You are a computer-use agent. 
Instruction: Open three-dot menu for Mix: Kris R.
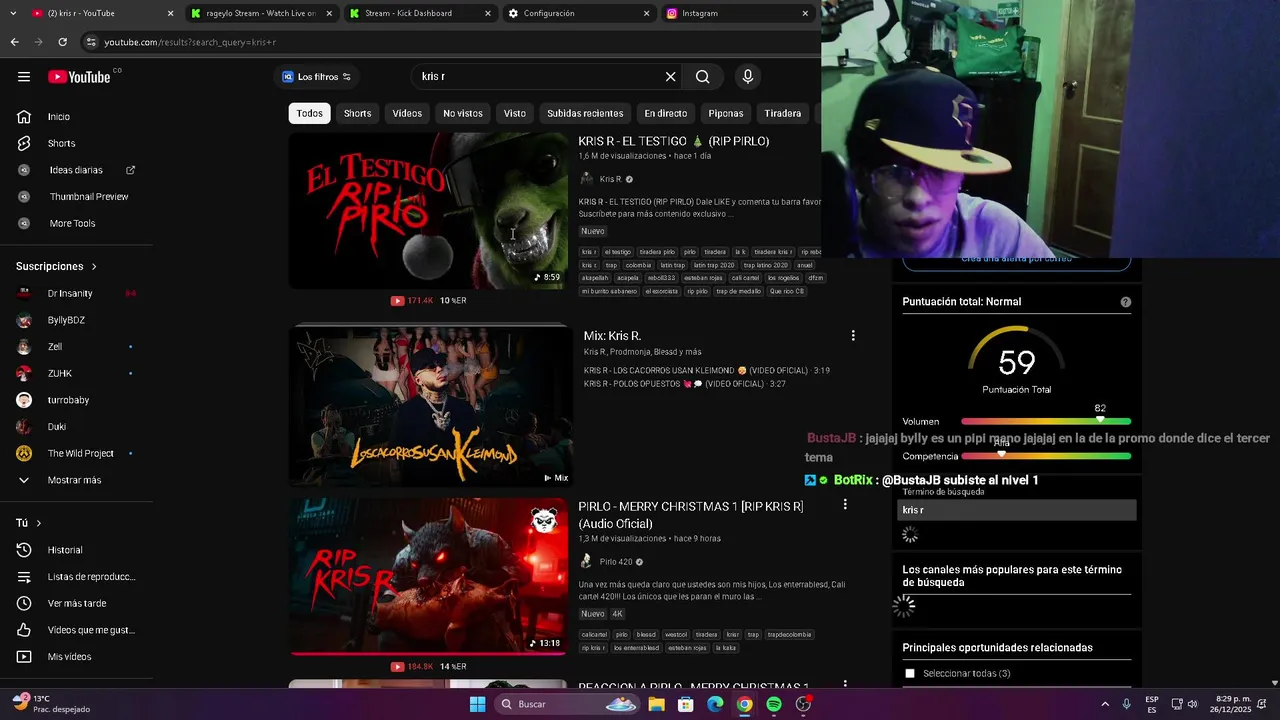coord(853,336)
